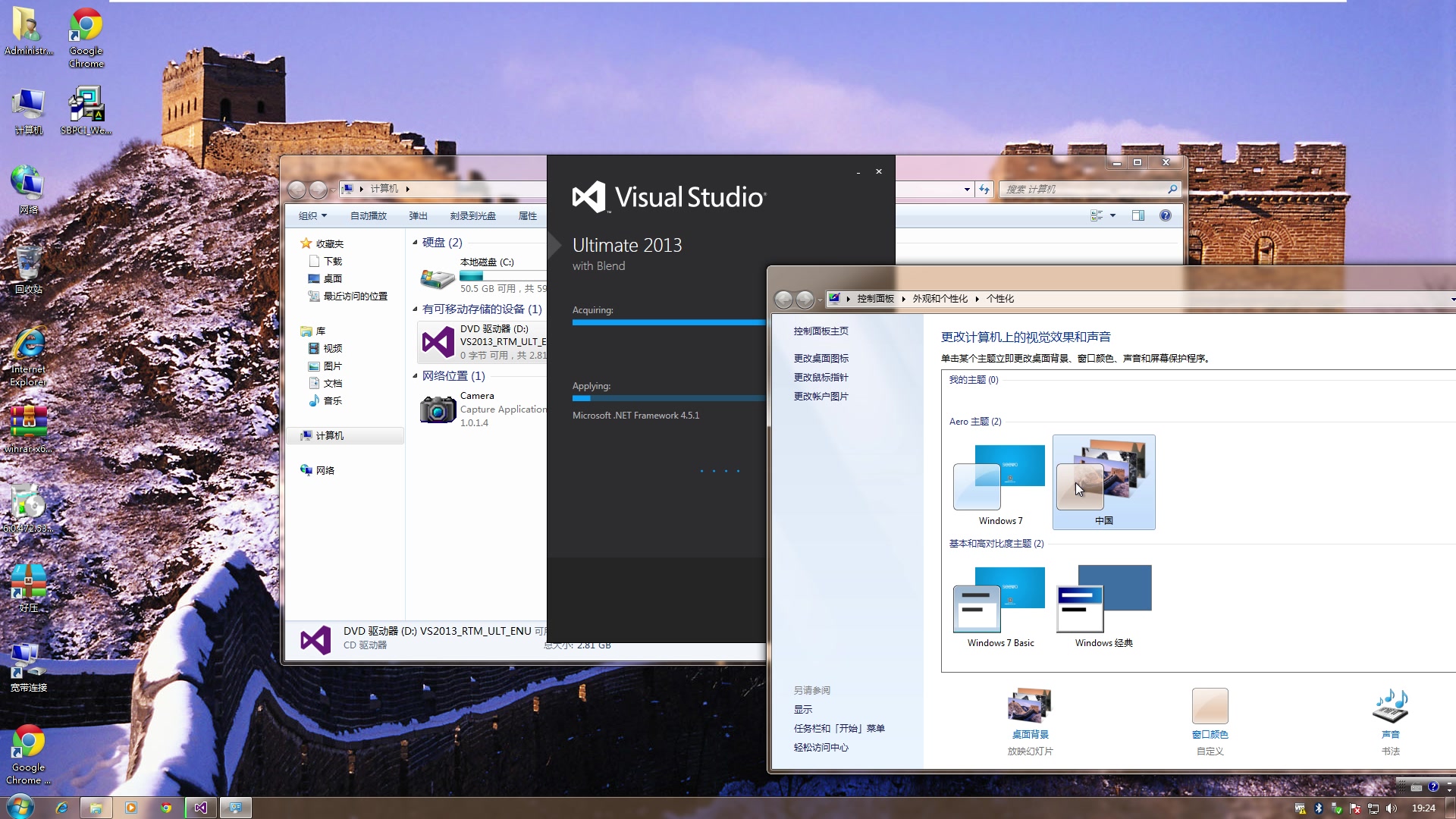This screenshot has width=1456, height=819.
Task: Open the Explorer address bar history dropdown
Action: (967, 190)
